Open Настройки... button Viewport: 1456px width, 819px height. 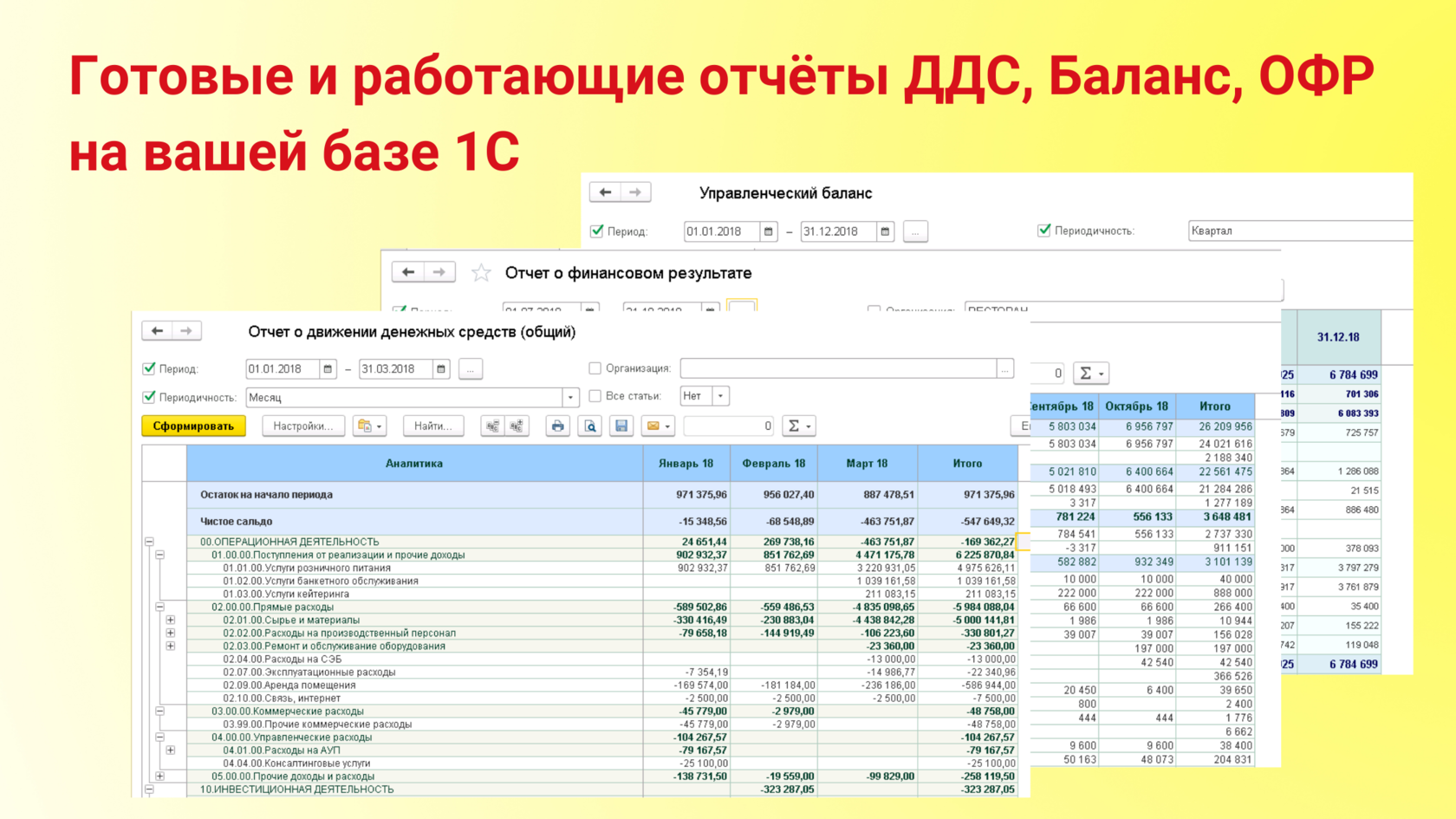coord(302,426)
